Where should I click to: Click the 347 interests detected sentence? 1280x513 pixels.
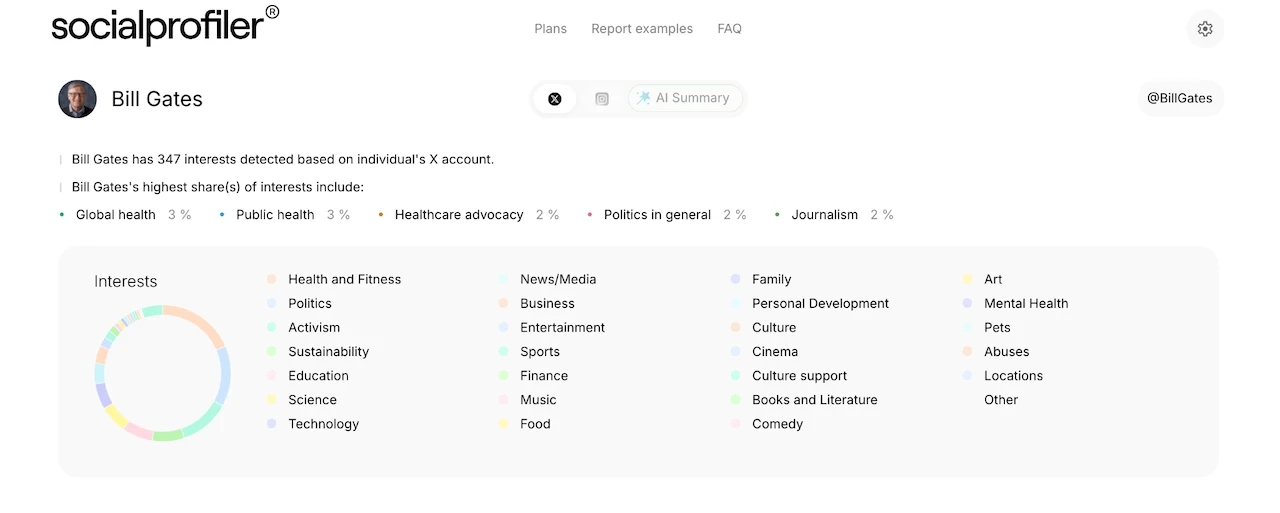(283, 159)
